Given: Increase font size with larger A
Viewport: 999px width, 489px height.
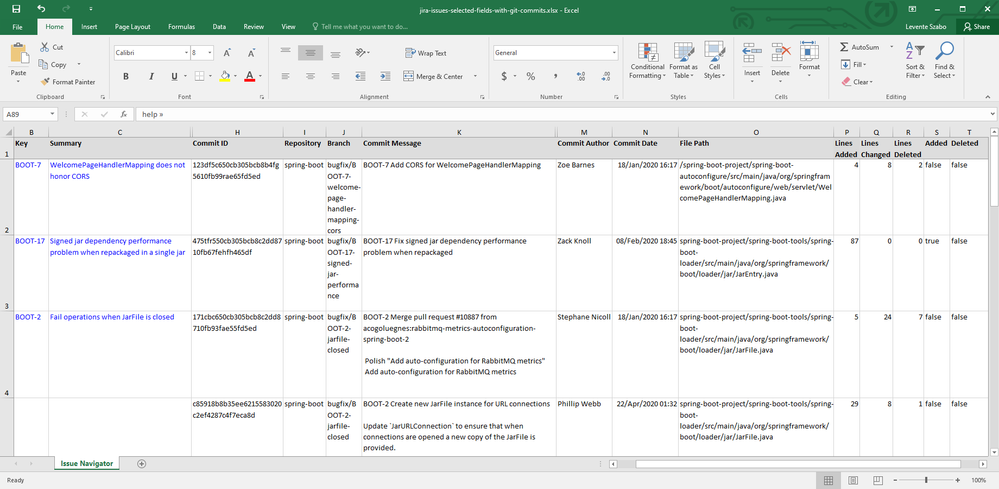Looking at the screenshot, I should (227, 53).
